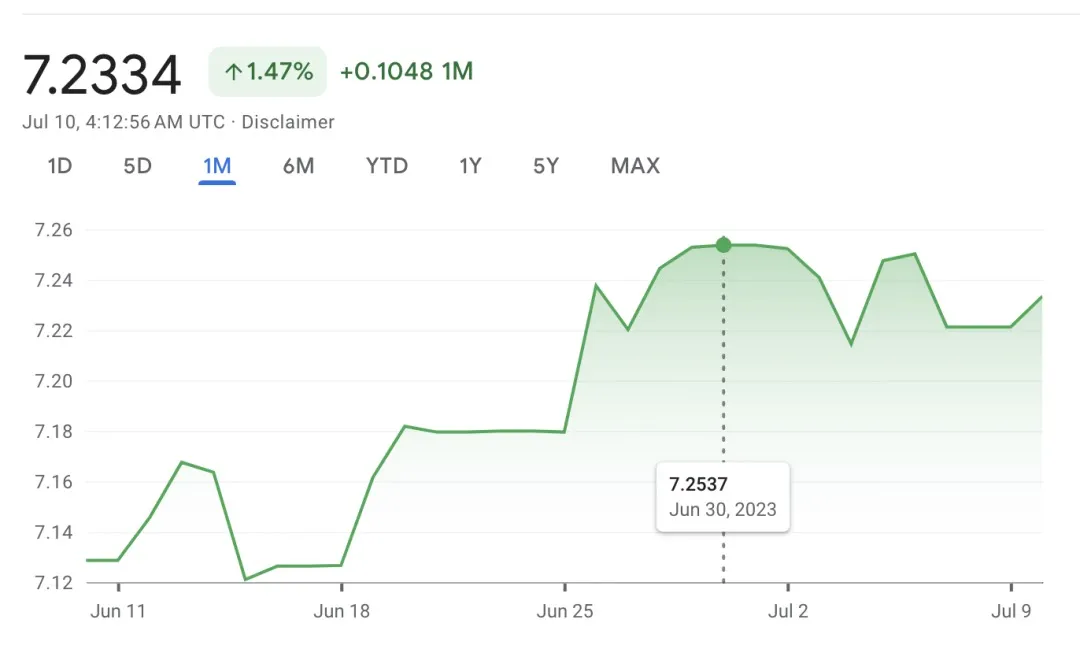Click the Jun 25 date on the axis
The height and width of the screenshot is (649, 1080).
click(565, 610)
